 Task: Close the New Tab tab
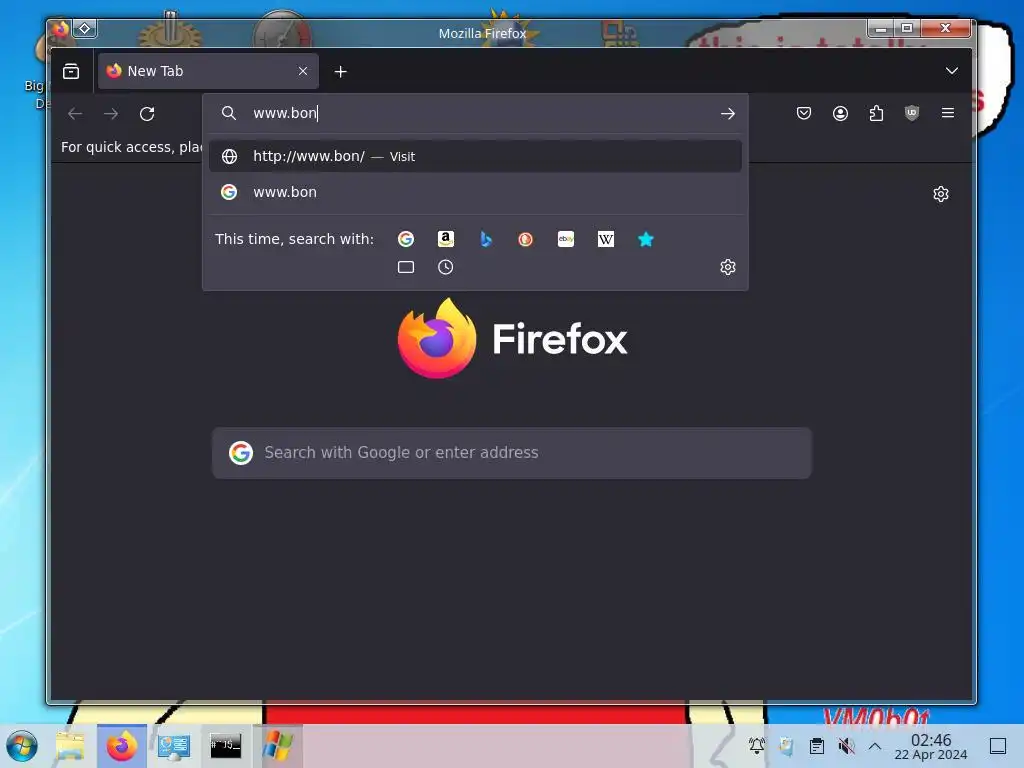302,71
